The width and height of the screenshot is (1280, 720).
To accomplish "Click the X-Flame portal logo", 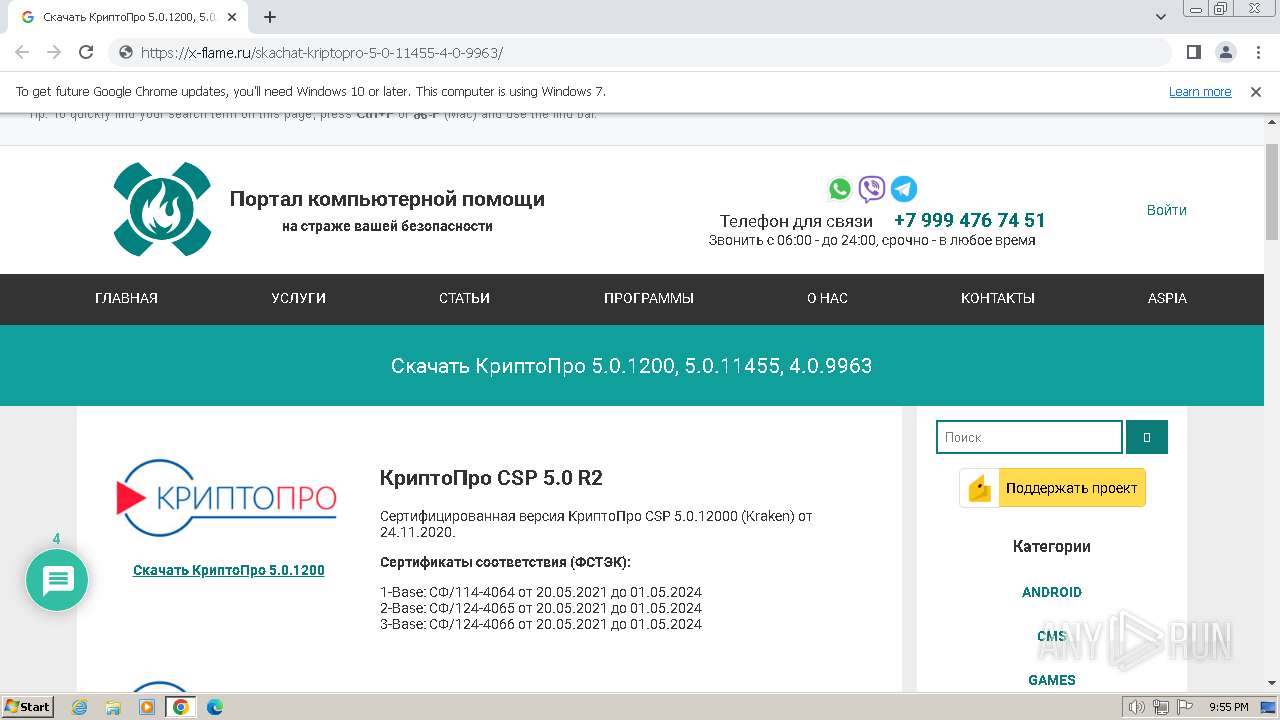I will click(162, 209).
